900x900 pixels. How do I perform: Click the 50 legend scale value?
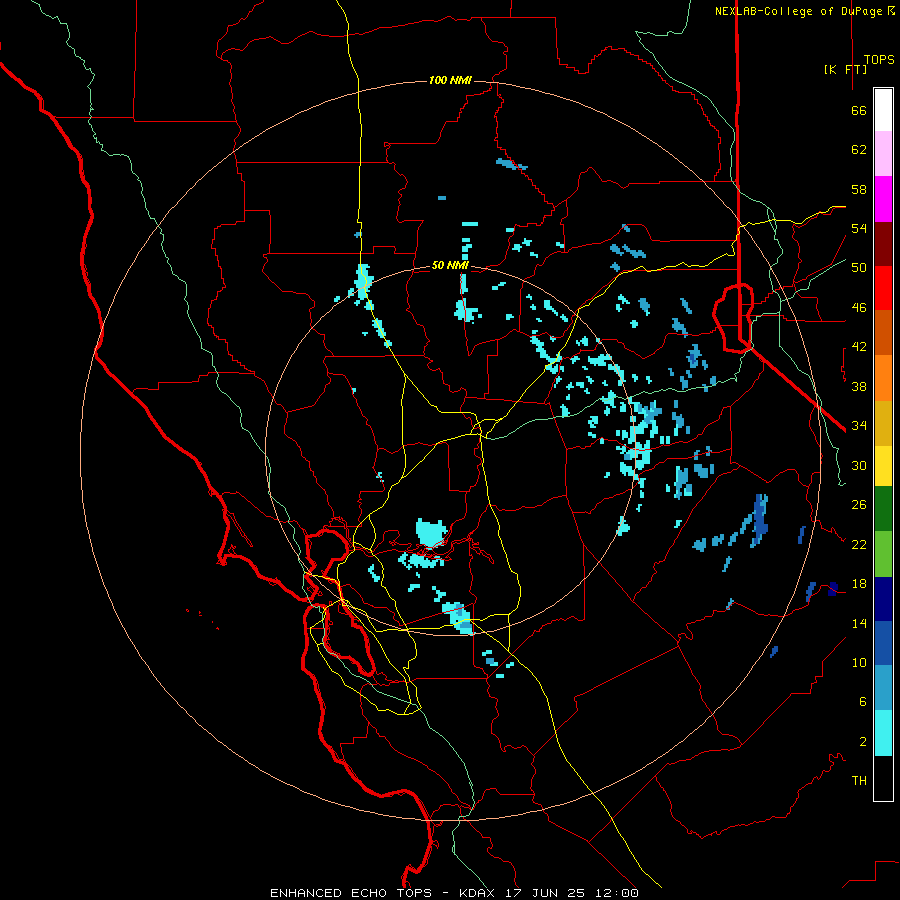[859, 268]
